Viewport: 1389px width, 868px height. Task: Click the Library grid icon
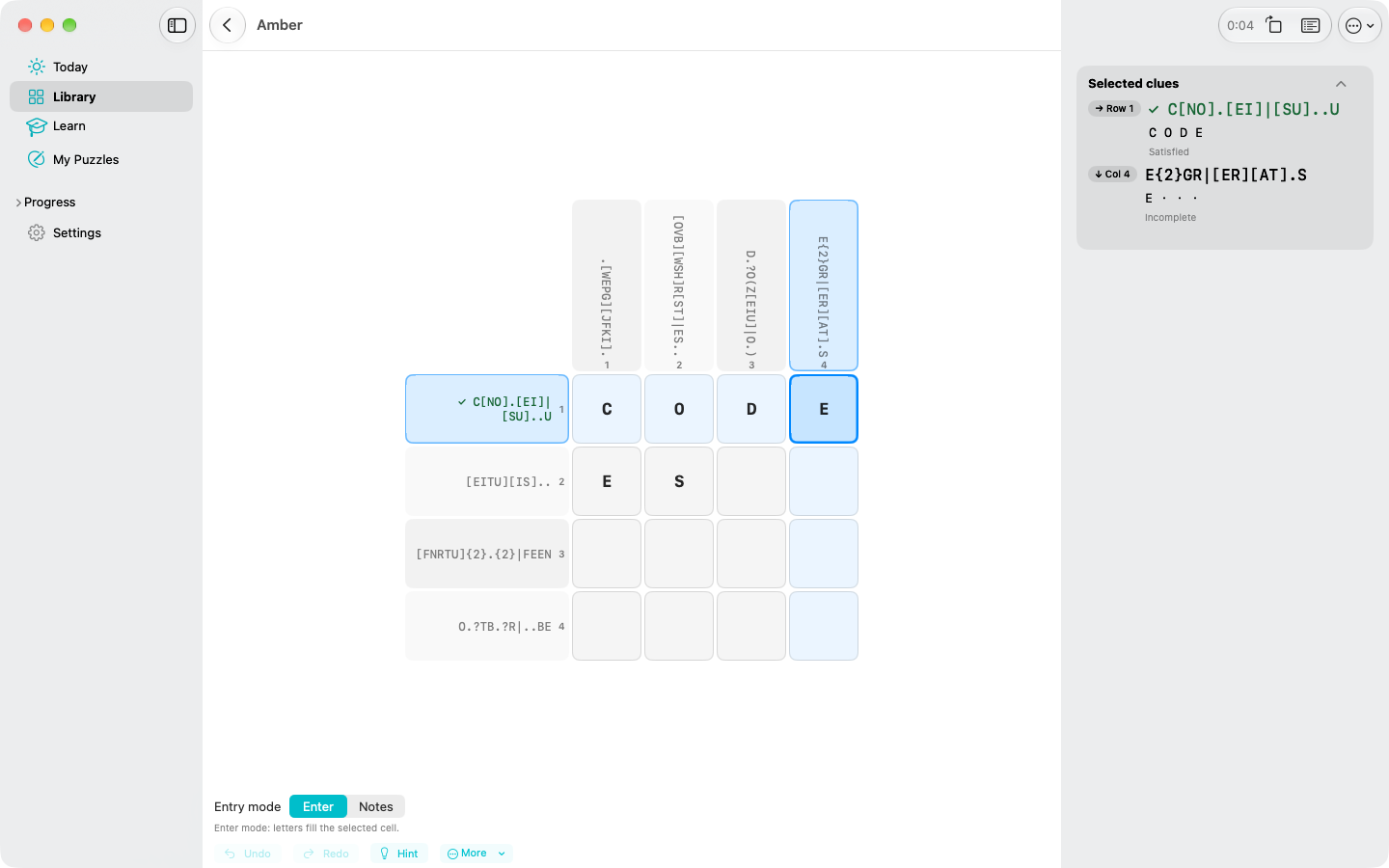(x=37, y=96)
